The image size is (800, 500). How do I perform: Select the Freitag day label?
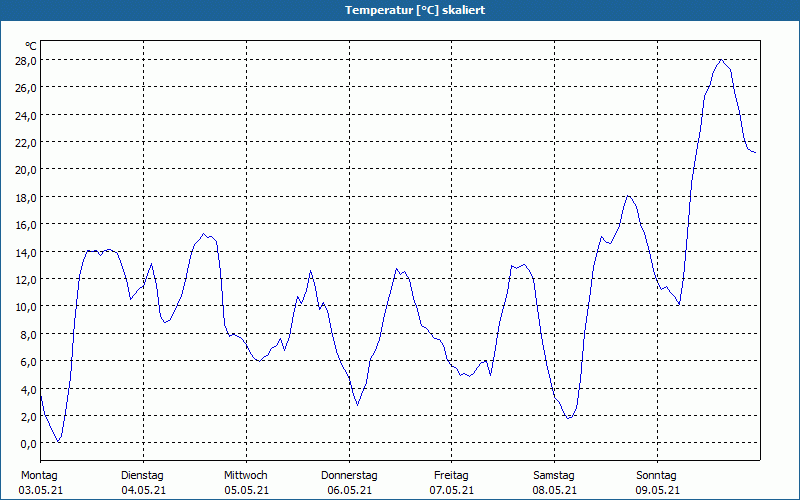(x=452, y=475)
